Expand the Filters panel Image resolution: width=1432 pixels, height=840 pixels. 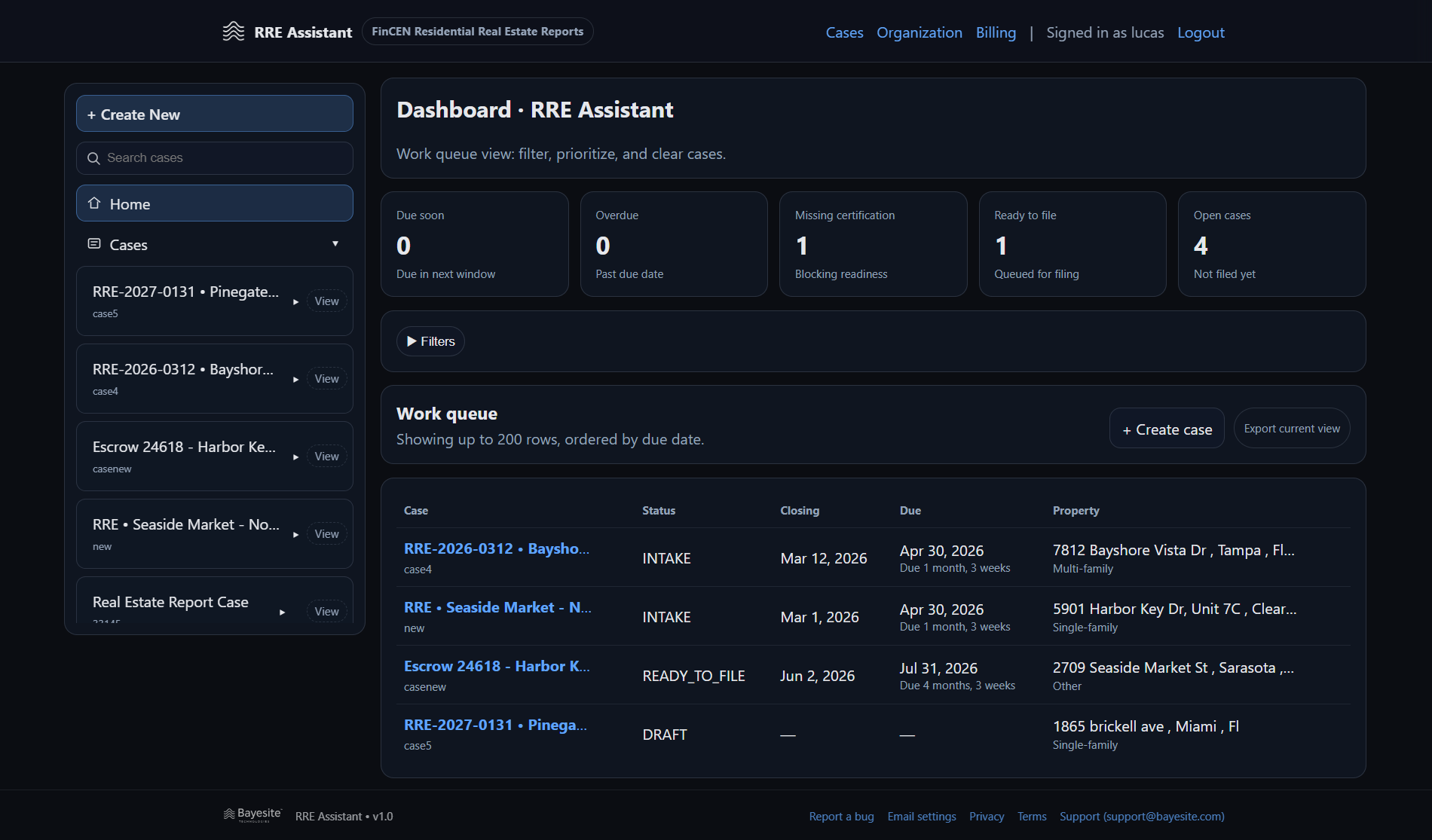pos(430,341)
